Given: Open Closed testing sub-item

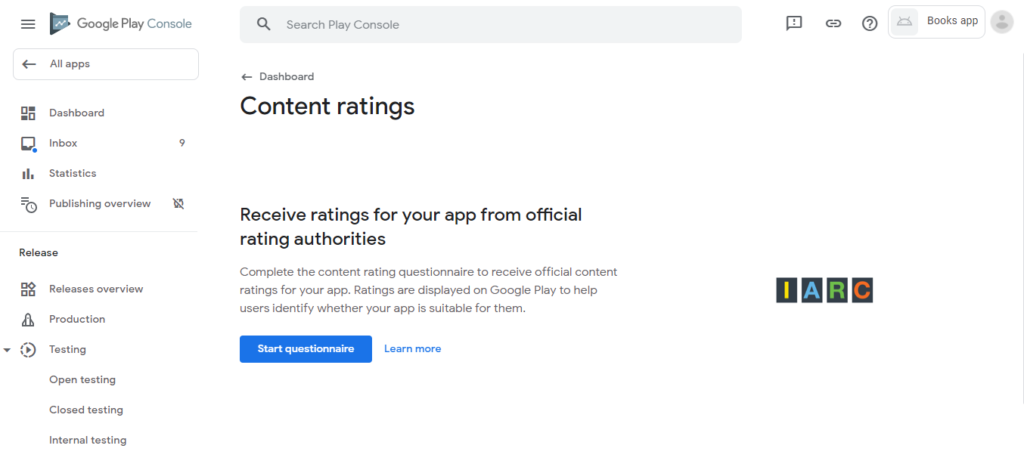Looking at the screenshot, I should coord(86,410).
